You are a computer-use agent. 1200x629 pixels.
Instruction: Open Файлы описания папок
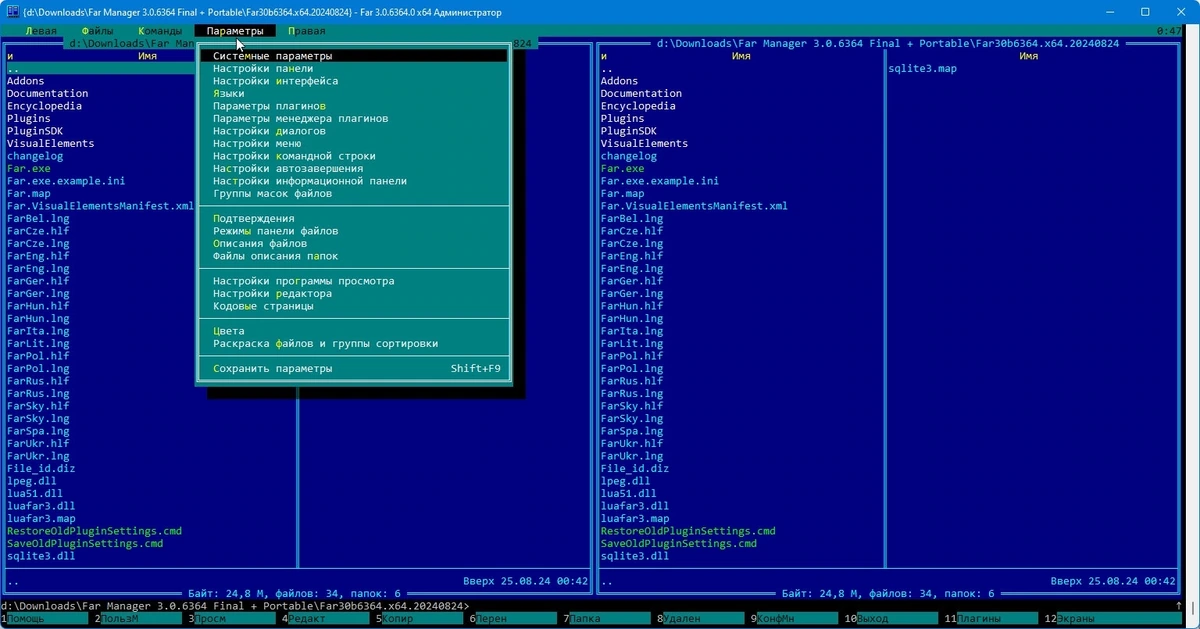pyautogui.click(x=355, y=256)
